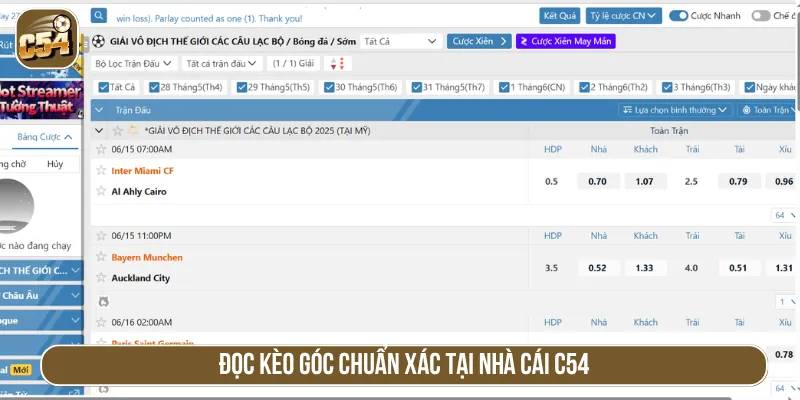The width and height of the screenshot is (800, 400).
Task: Click the C54 logo
Action: (x=47, y=39)
